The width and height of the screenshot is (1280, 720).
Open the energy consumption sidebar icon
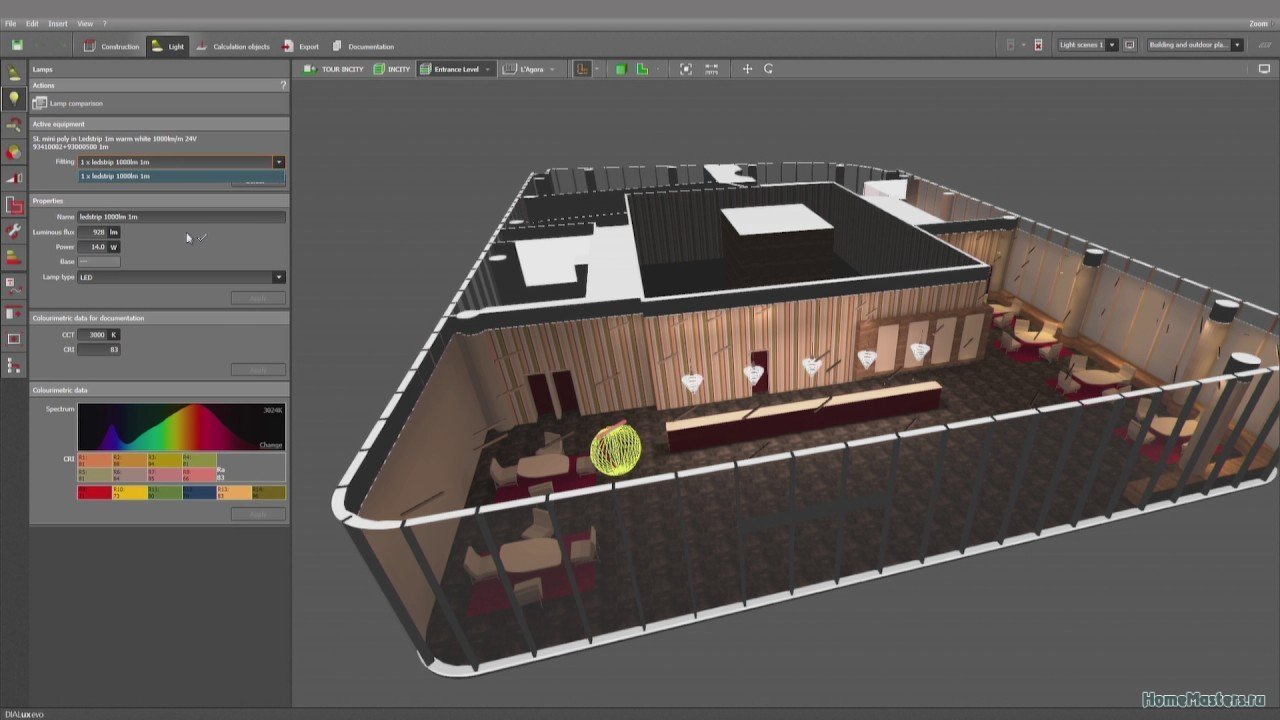pyautogui.click(x=14, y=258)
